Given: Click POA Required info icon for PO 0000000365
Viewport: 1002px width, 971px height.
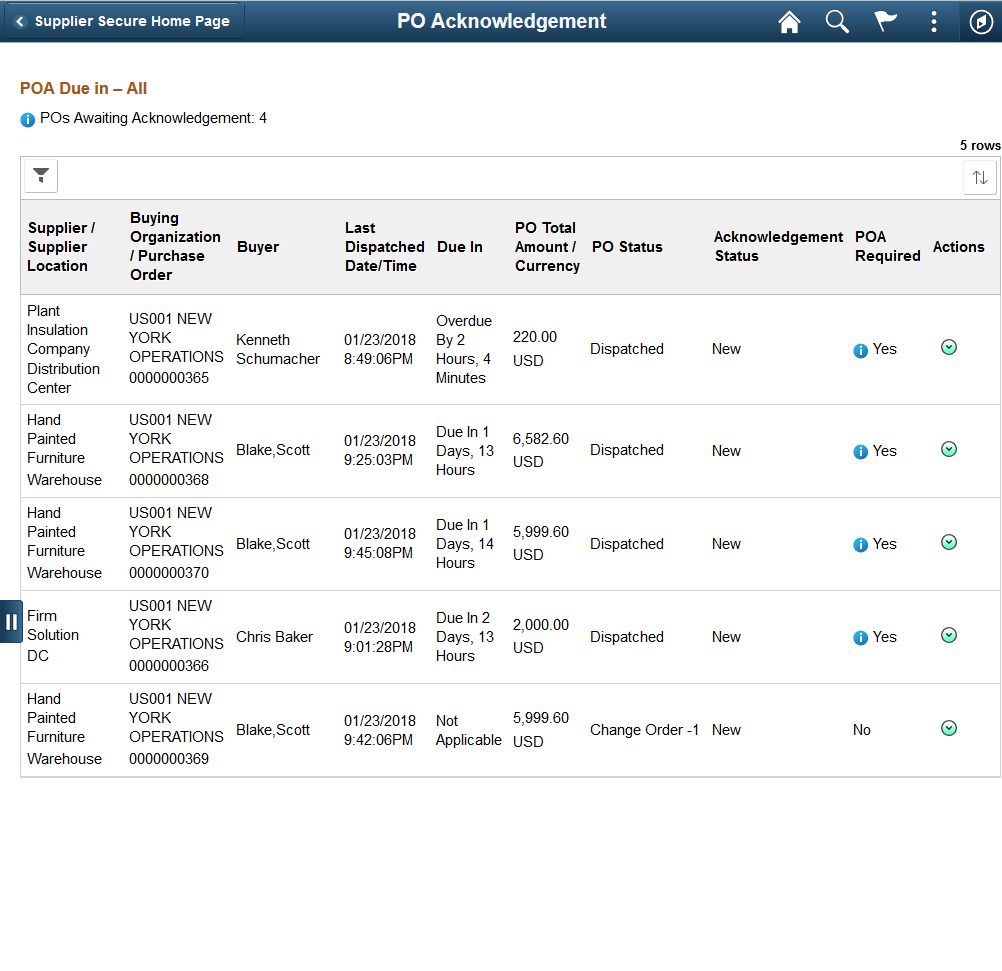Looking at the screenshot, I should tap(860, 350).
